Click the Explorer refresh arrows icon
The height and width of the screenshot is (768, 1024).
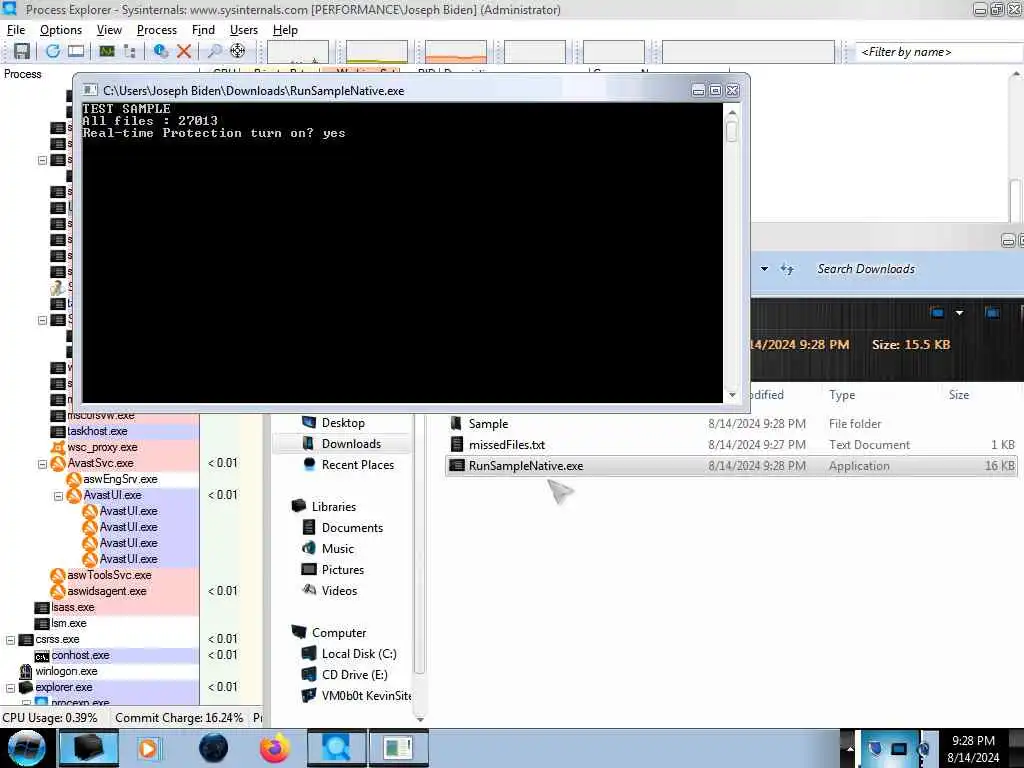pos(787,268)
